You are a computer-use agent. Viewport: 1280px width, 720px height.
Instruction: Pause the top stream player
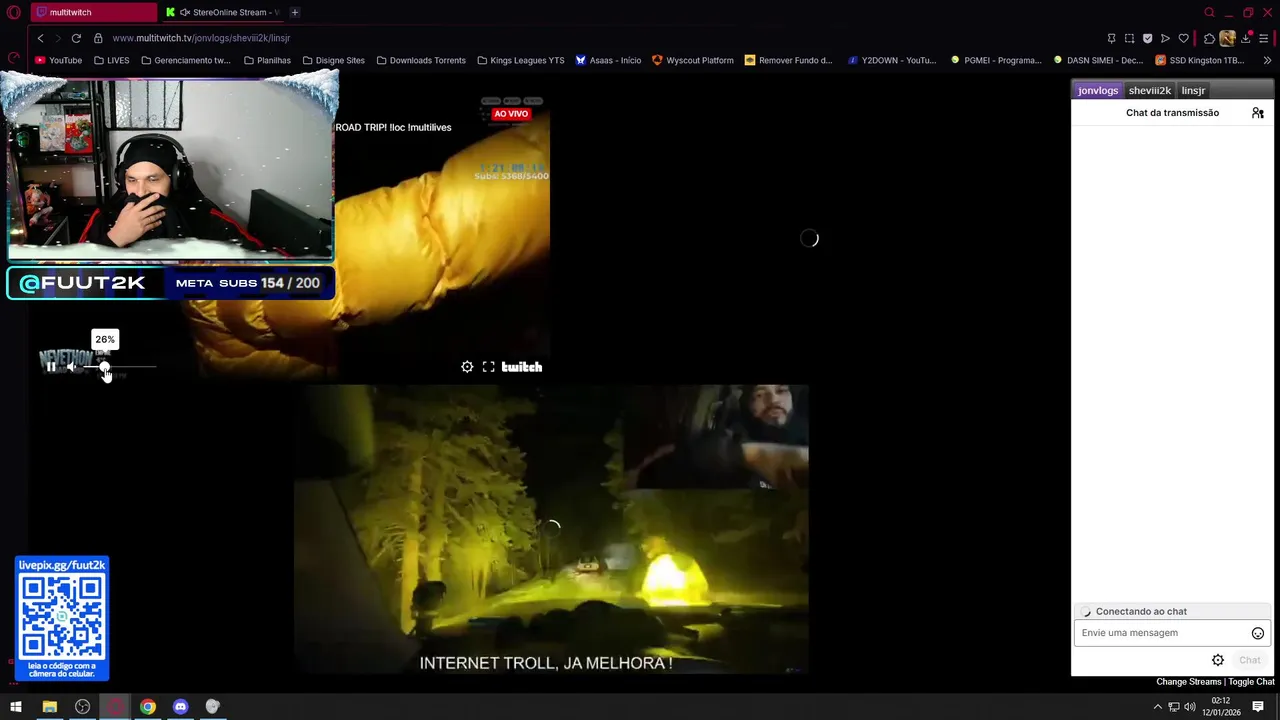(51, 367)
